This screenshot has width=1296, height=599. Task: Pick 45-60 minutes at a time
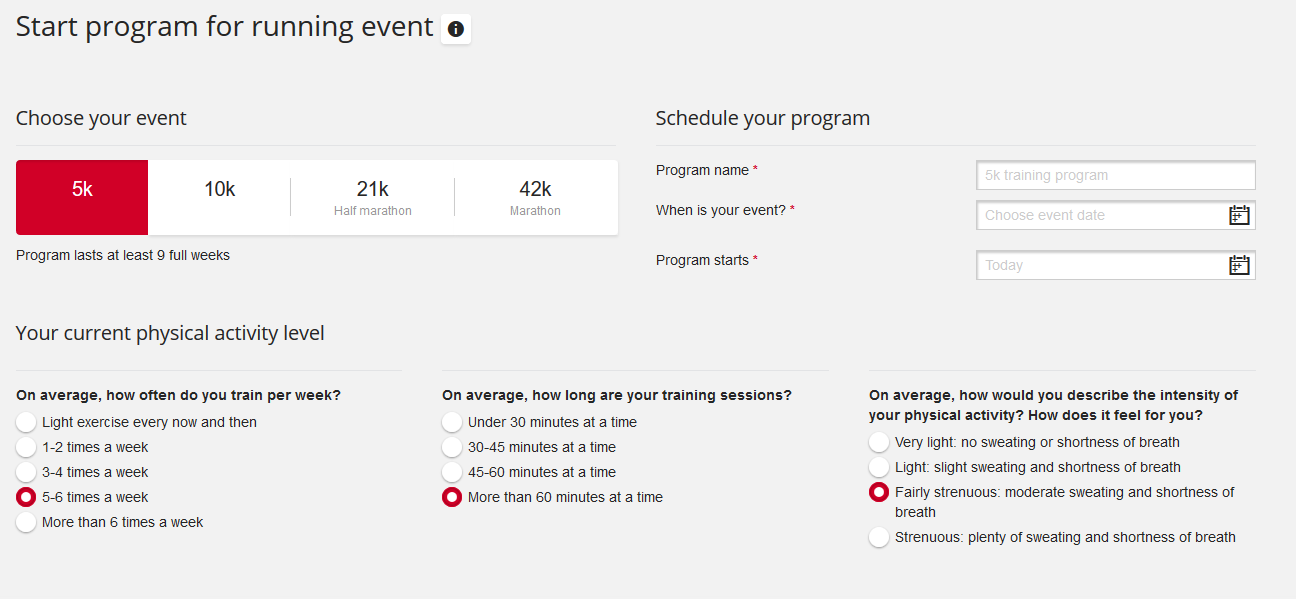click(453, 472)
